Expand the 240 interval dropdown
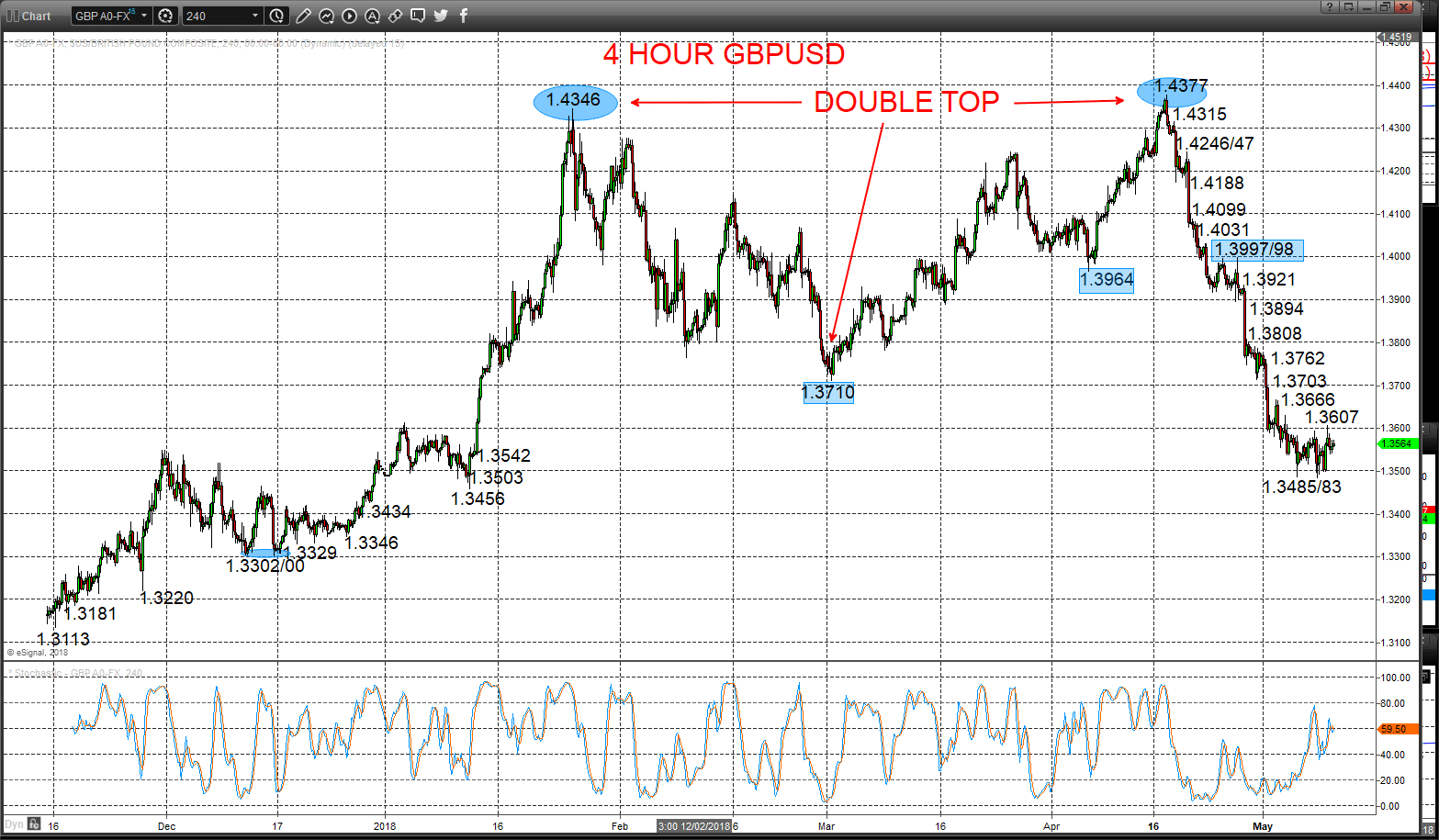This screenshot has width=1439, height=840. 255,16
